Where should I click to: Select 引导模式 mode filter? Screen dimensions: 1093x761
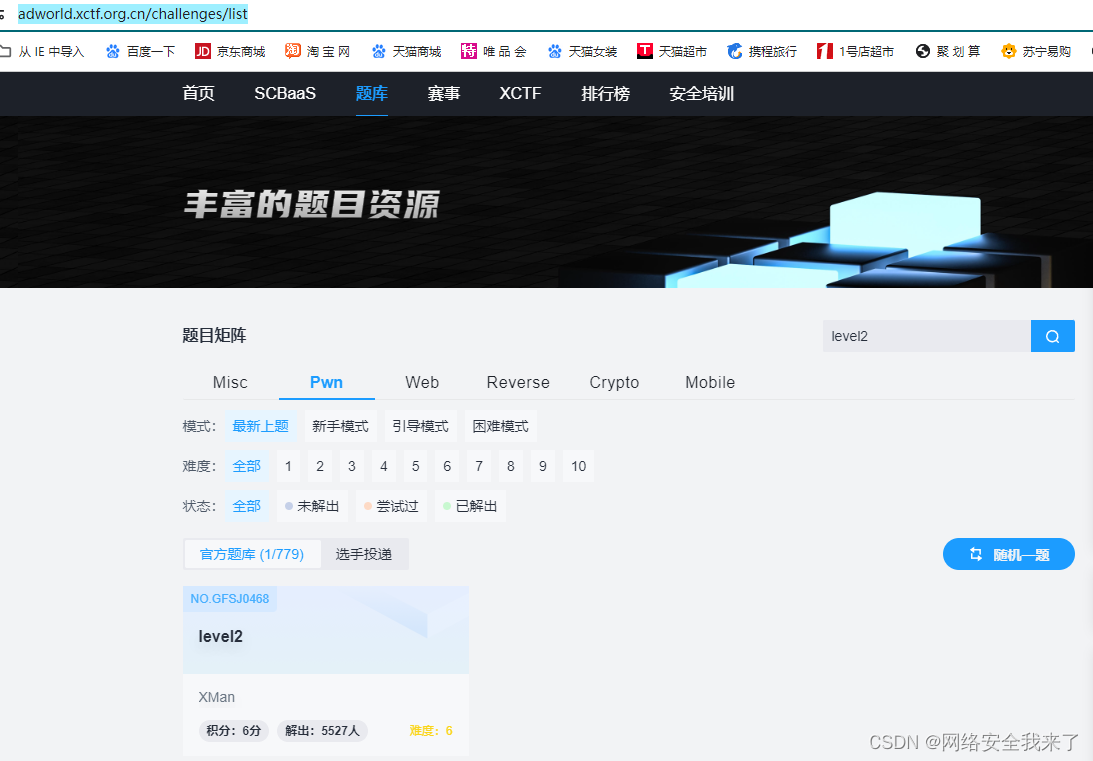420,426
